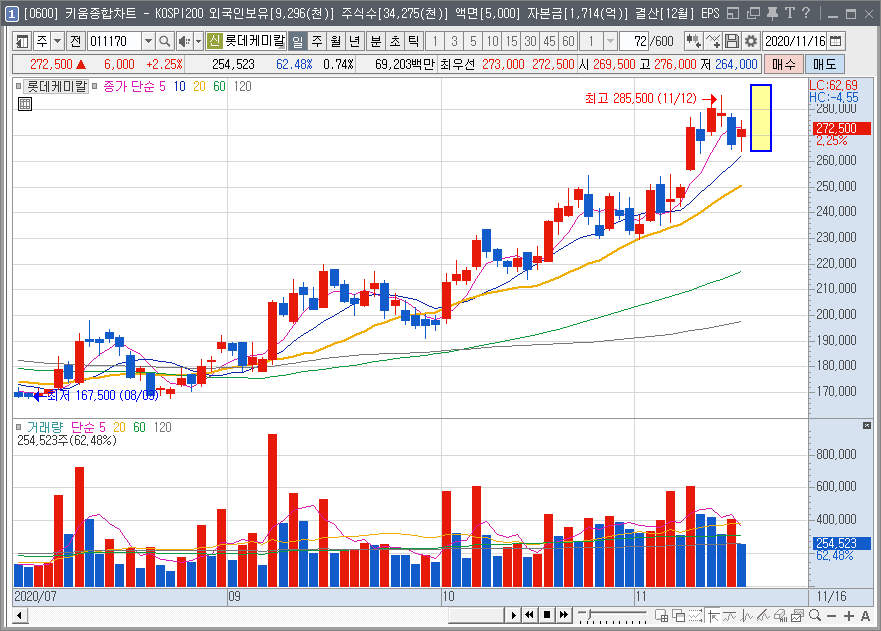
Task: Click the indicator add icon beside 72/600
Action: (693, 41)
